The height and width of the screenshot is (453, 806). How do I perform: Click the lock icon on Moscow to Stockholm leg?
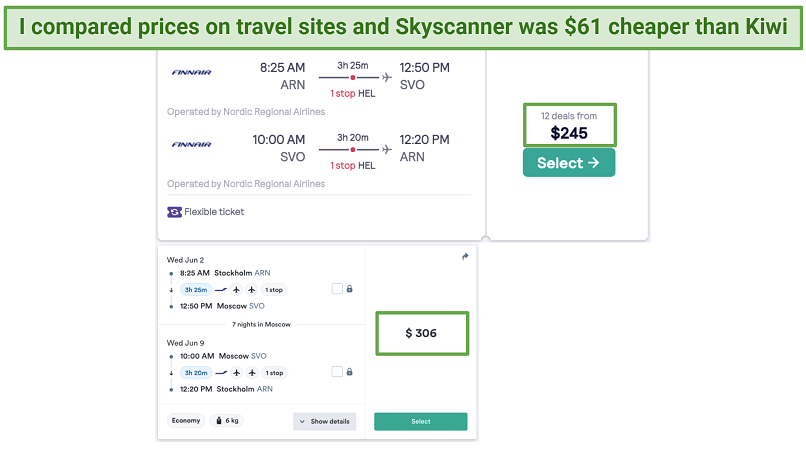pos(350,372)
